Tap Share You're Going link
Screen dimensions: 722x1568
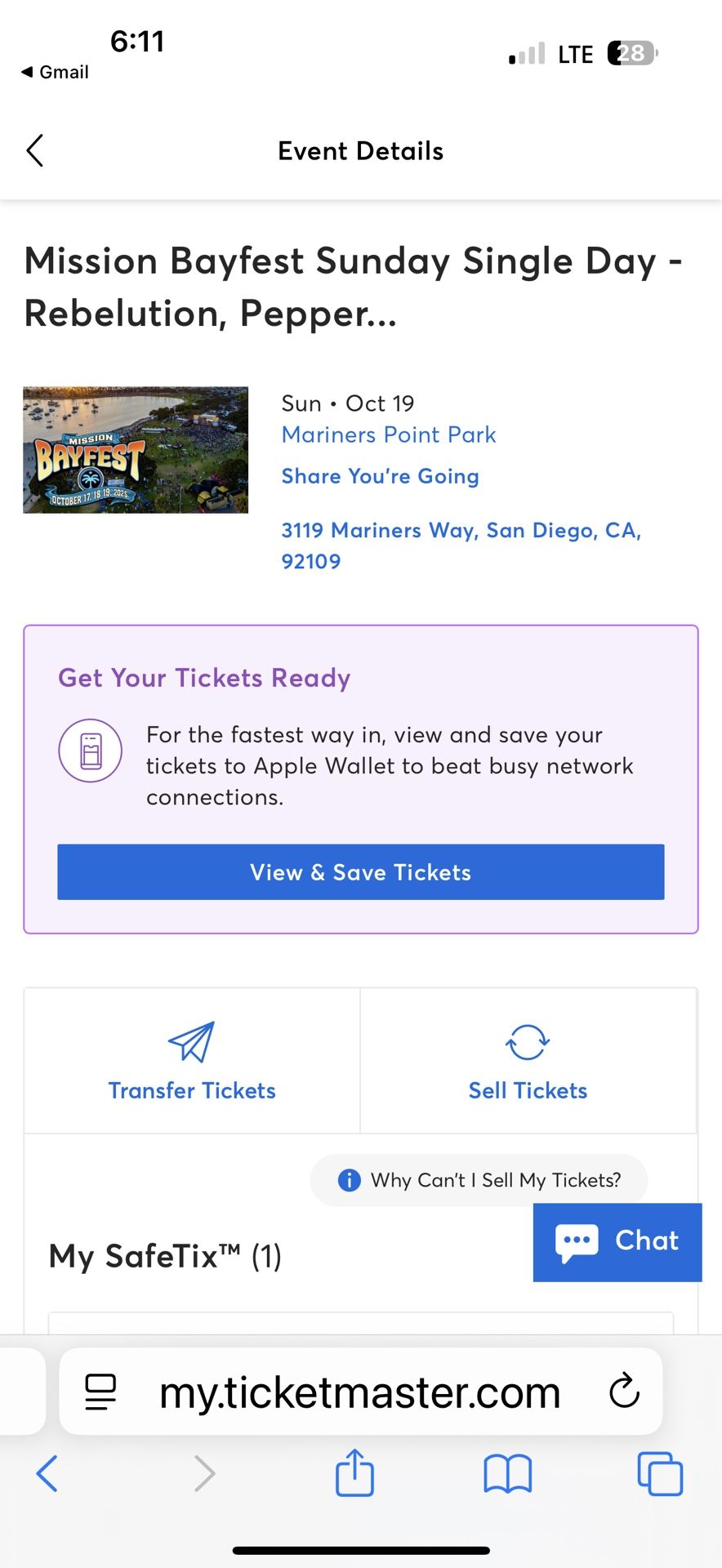[380, 476]
